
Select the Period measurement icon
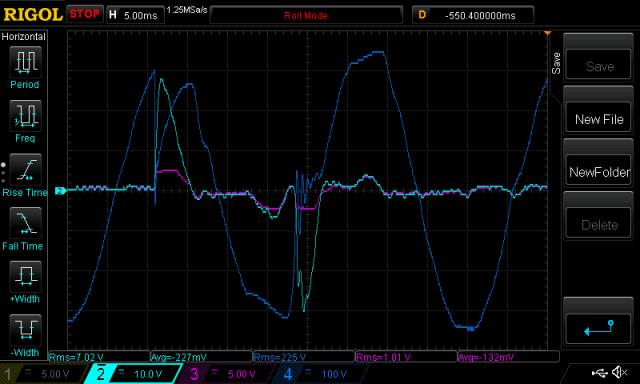(x=25, y=62)
